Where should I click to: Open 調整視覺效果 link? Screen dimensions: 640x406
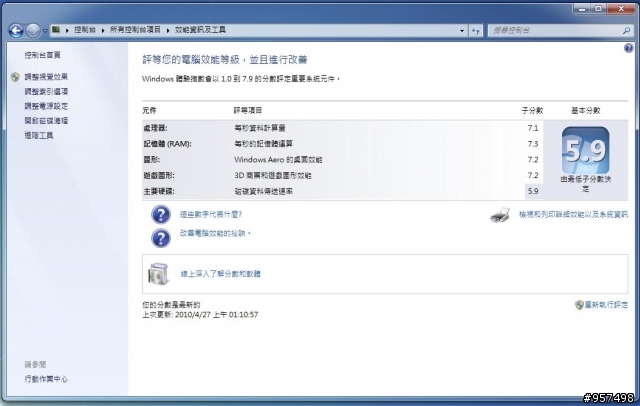pyautogui.click(x=46, y=77)
